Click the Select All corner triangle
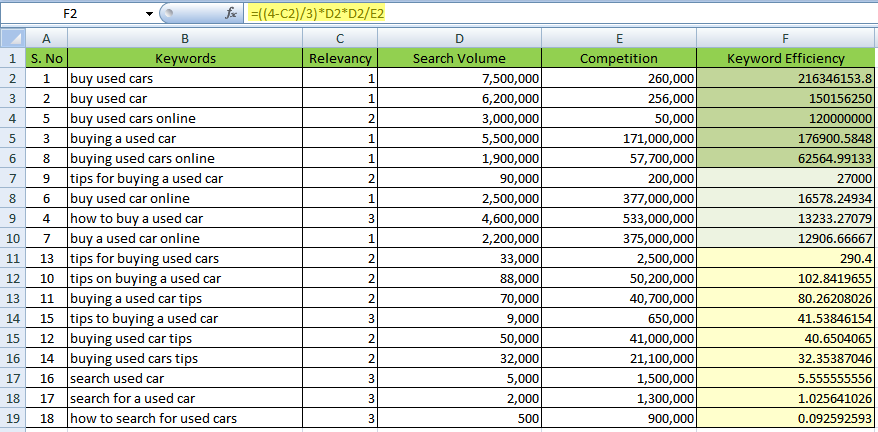The image size is (878, 432). [x=12, y=38]
